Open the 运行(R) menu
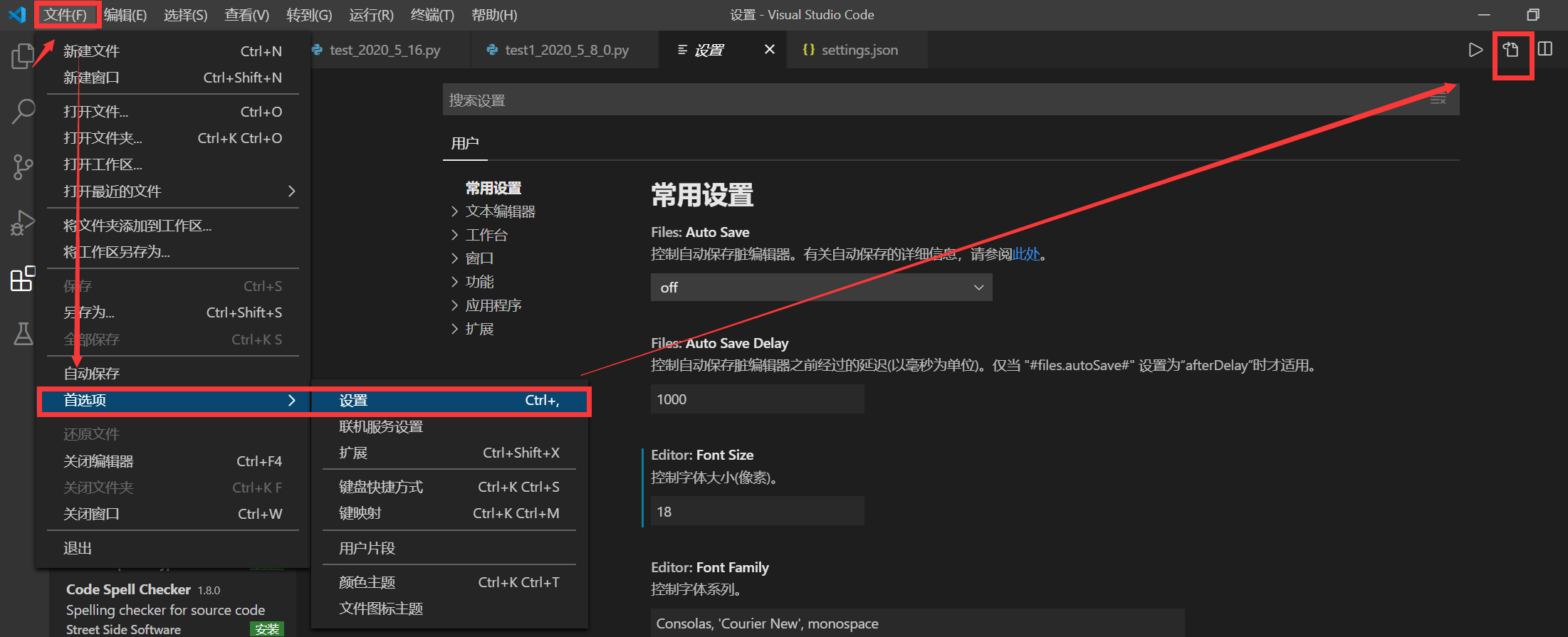Image resolution: width=1568 pixels, height=637 pixels. click(372, 15)
